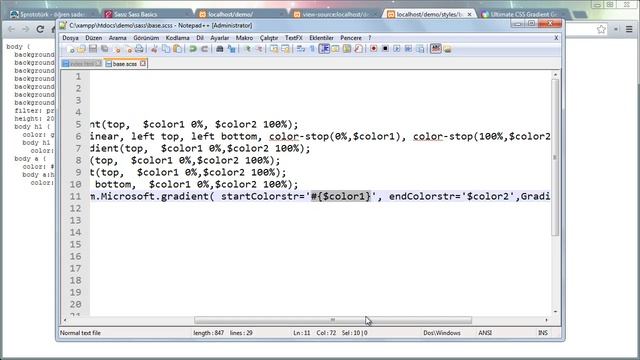Click the browser reload button
Screen dimensions: 640x360
(40, 29)
